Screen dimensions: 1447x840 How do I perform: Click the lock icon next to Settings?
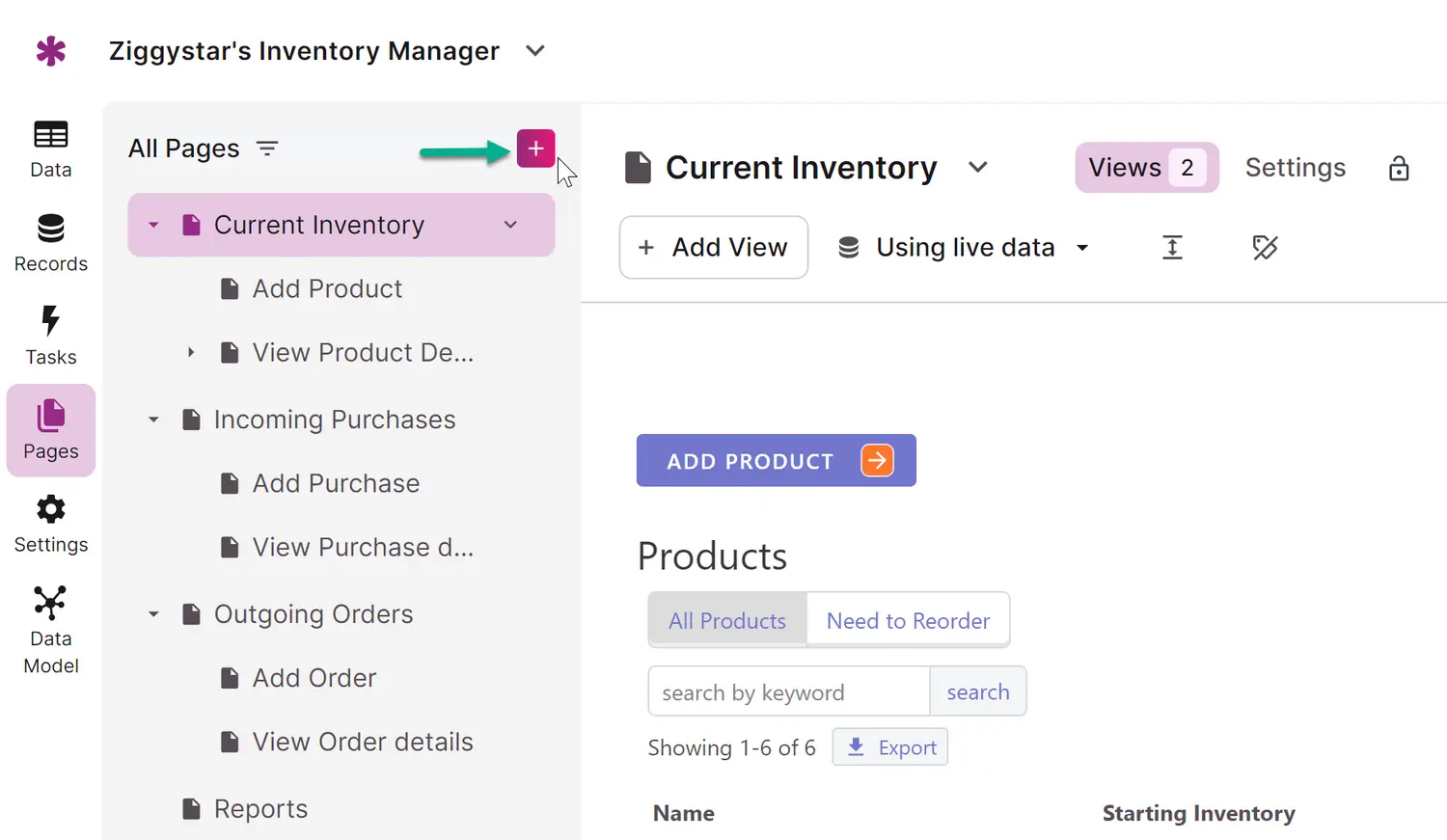click(x=1398, y=169)
